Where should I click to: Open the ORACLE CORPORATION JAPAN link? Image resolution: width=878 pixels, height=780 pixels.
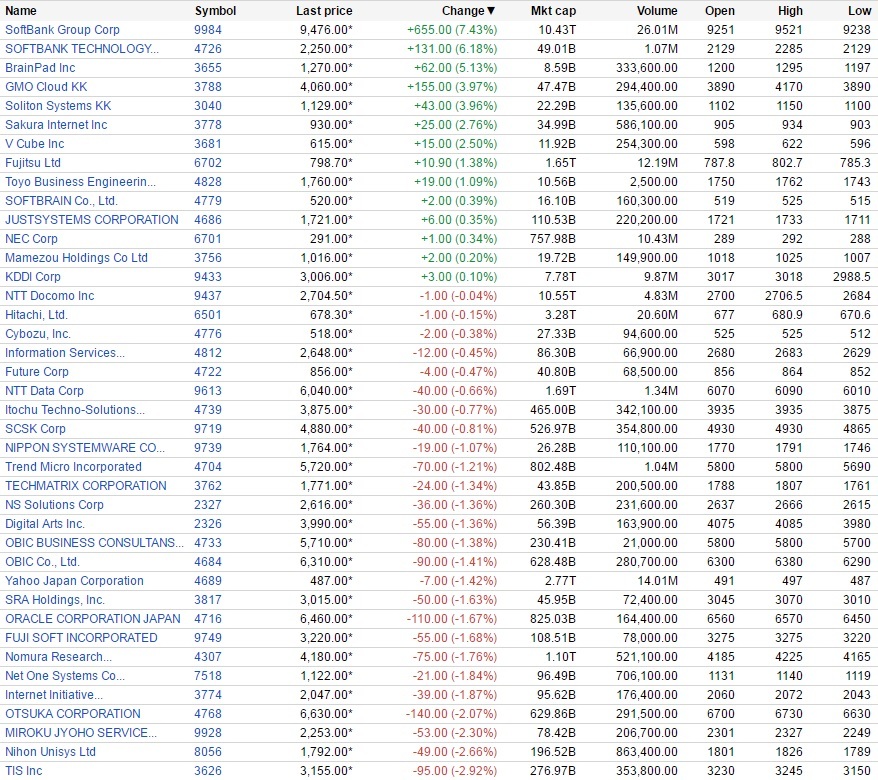(x=92, y=619)
